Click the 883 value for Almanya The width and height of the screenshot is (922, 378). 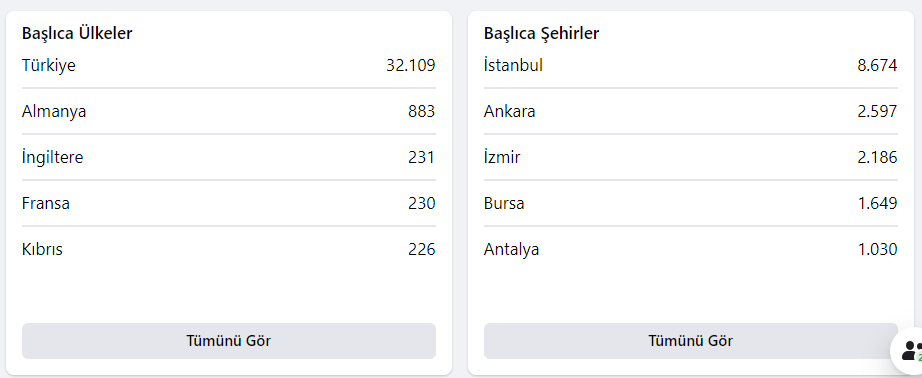coord(422,111)
